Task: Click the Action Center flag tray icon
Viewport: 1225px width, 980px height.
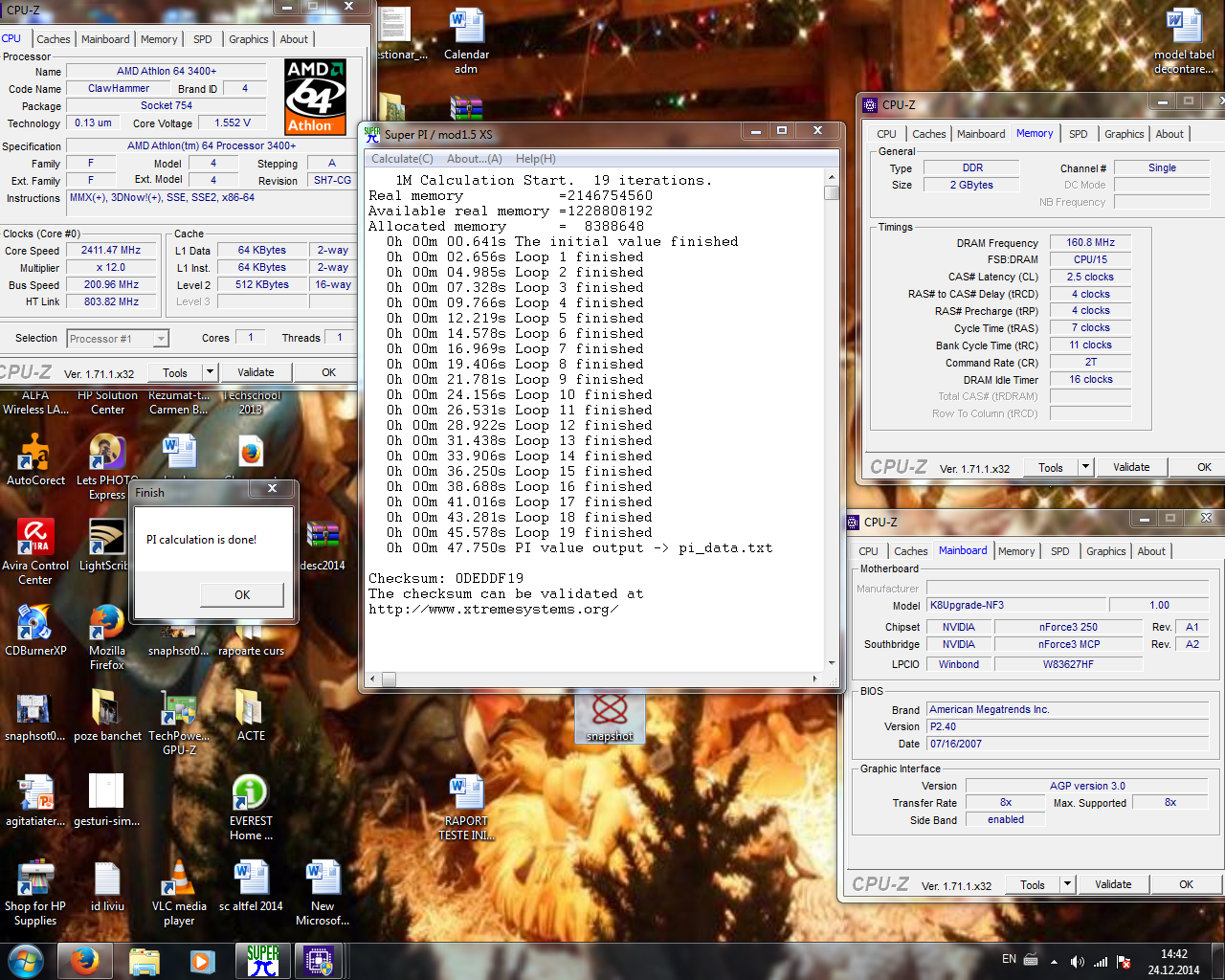Action: pyautogui.click(x=1124, y=961)
